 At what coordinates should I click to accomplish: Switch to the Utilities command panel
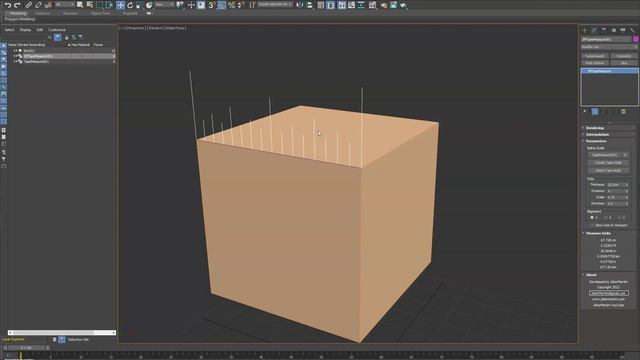[x=633, y=30]
